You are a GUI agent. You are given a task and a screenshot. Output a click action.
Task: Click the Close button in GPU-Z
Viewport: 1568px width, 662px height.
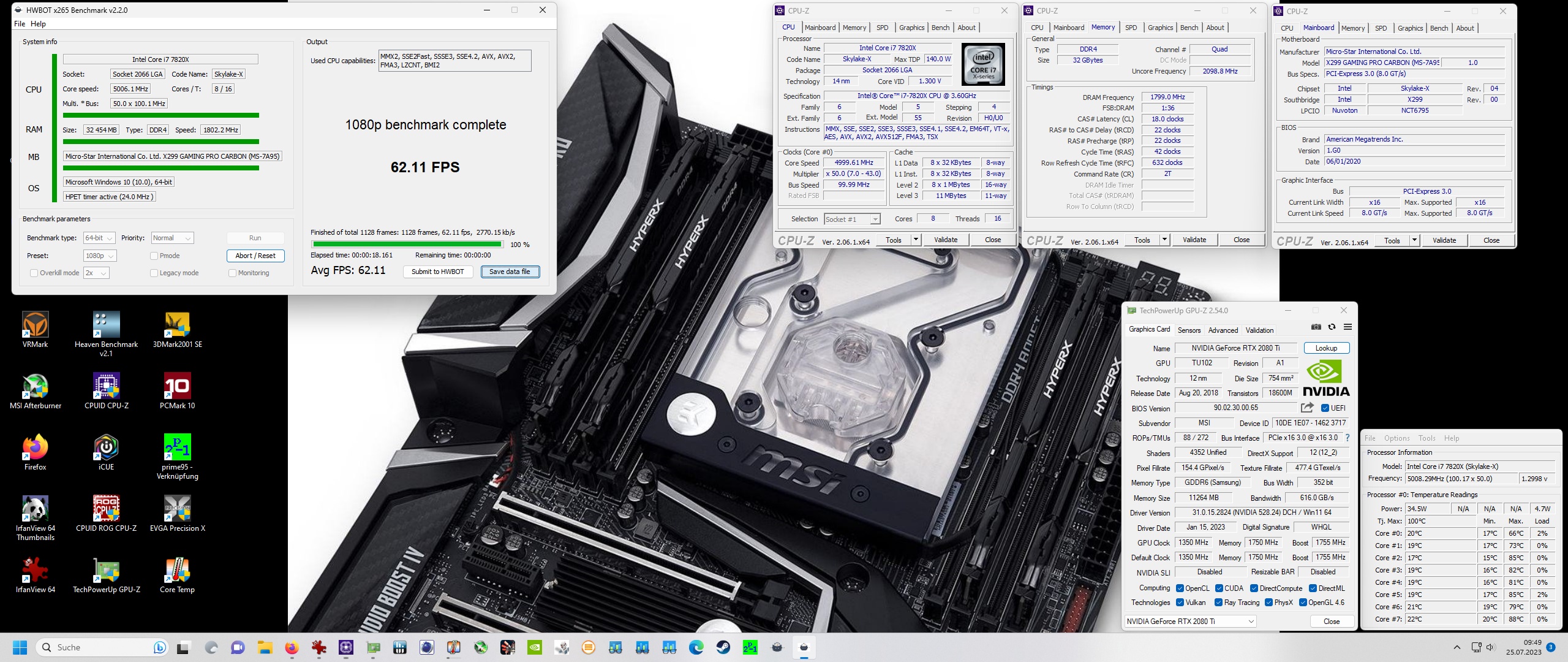[1331, 622]
